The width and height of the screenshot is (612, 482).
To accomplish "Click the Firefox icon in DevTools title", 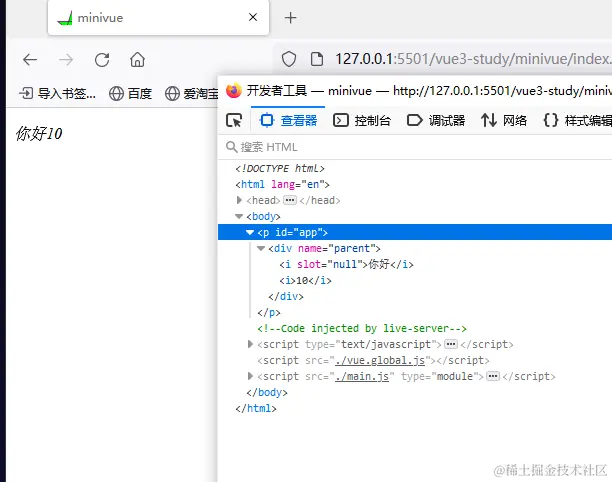I will tap(234, 91).
